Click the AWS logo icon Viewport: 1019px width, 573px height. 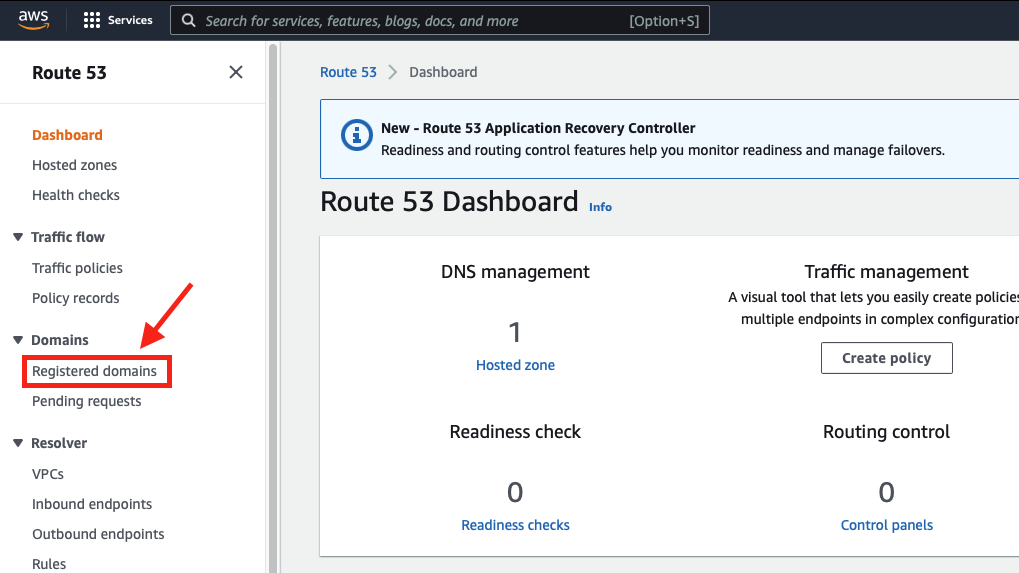click(33, 20)
